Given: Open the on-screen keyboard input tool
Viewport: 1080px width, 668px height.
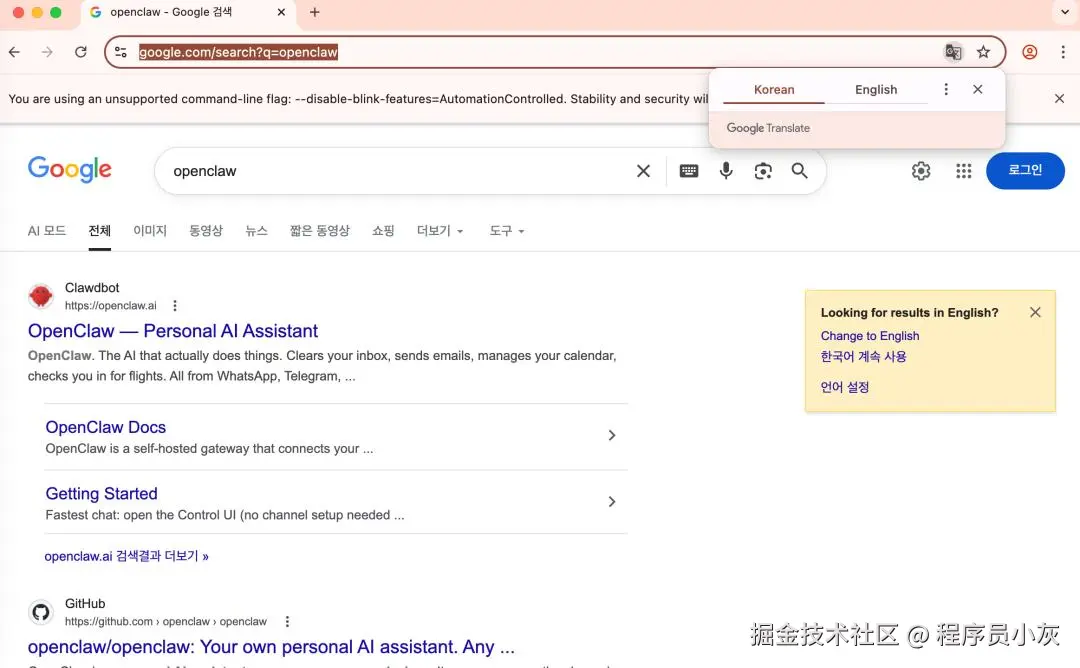Looking at the screenshot, I should click(689, 171).
